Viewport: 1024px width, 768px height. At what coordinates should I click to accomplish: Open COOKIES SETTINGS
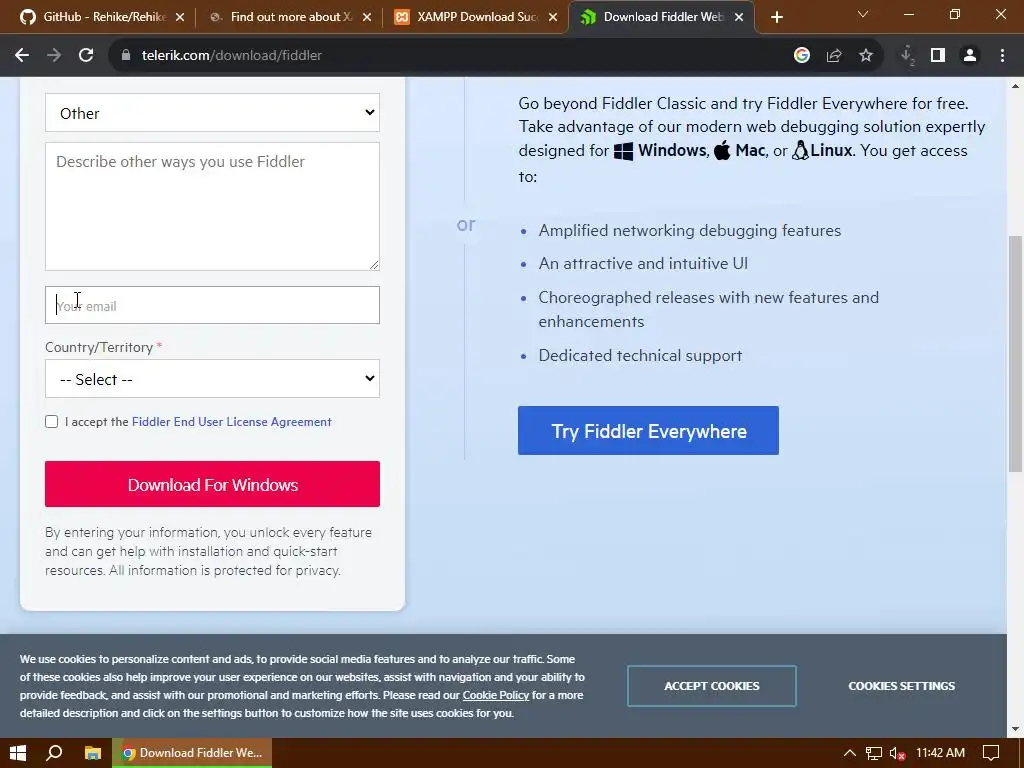click(901, 686)
